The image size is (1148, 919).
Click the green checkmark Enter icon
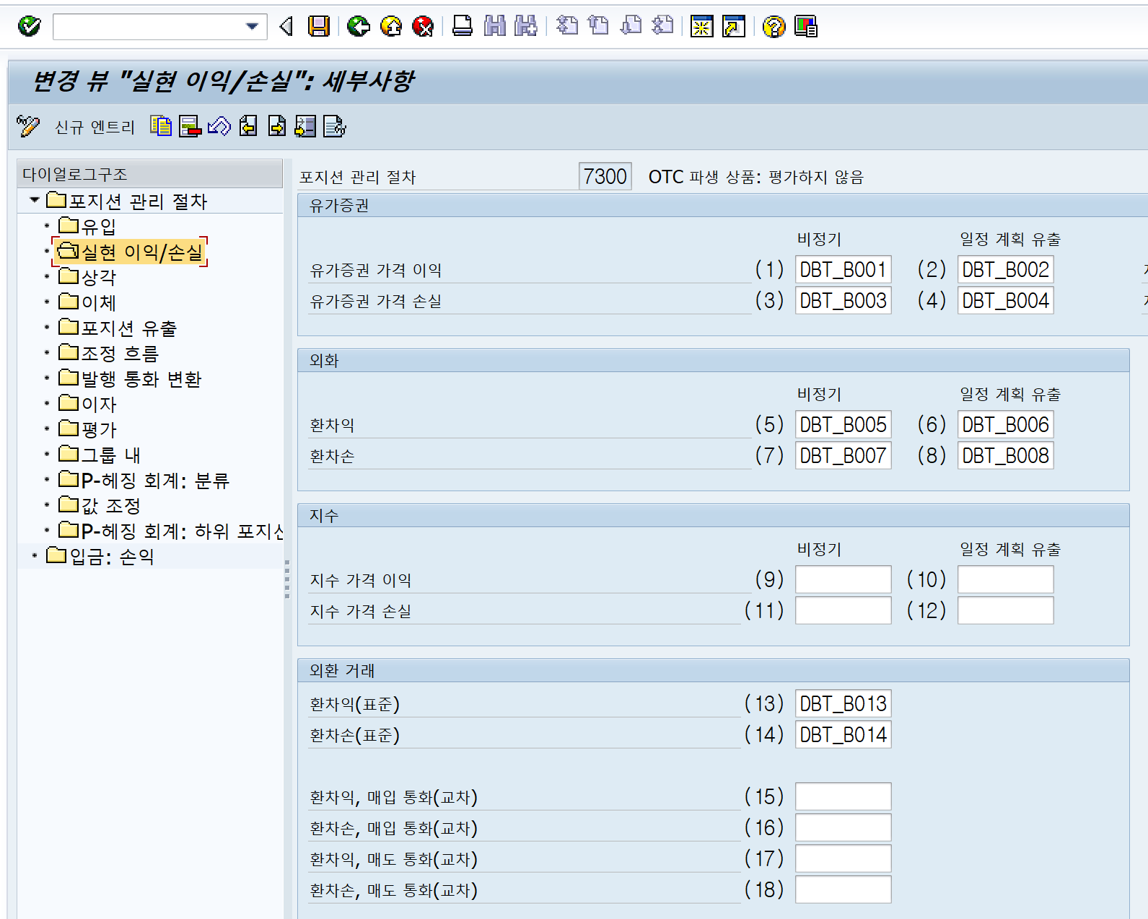pyautogui.click(x=29, y=27)
